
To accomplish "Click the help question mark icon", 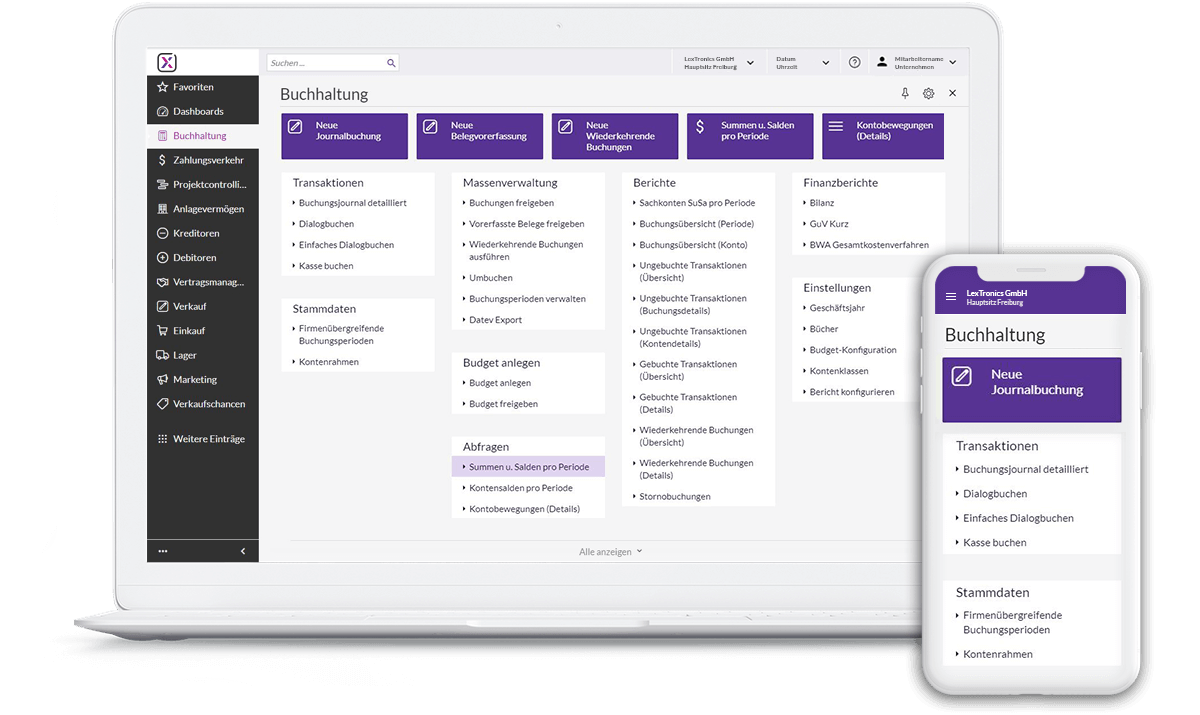I will click(x=854, y=62).
